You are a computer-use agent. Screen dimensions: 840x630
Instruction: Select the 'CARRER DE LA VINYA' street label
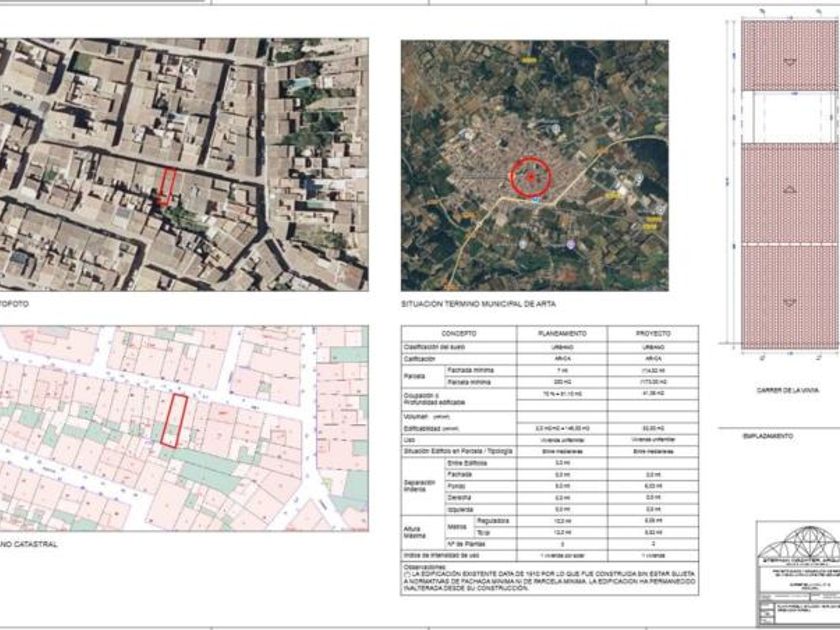tap(788, 390)
